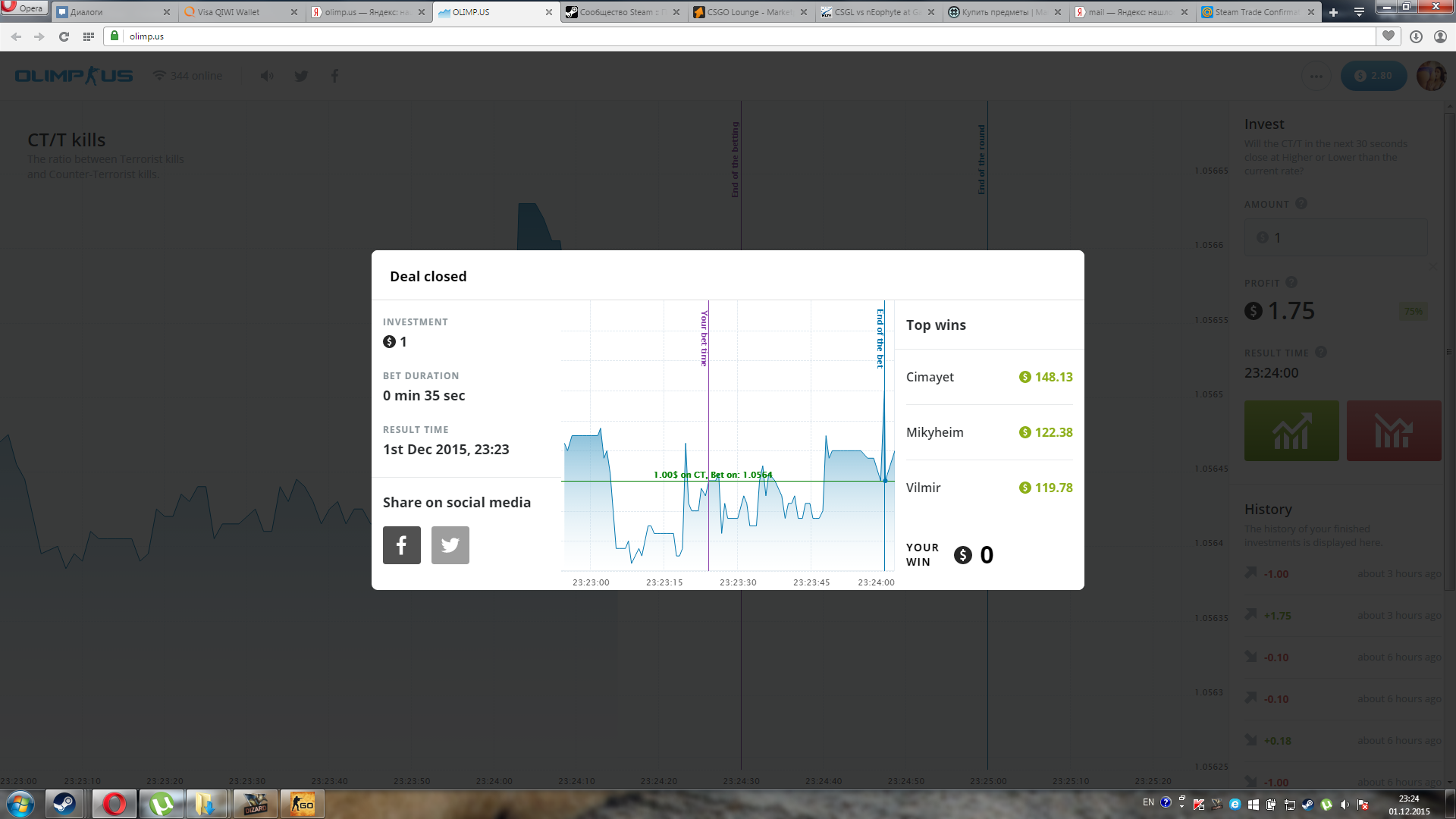Open the OLIMP.US logo home link

(x=74, y=76)
